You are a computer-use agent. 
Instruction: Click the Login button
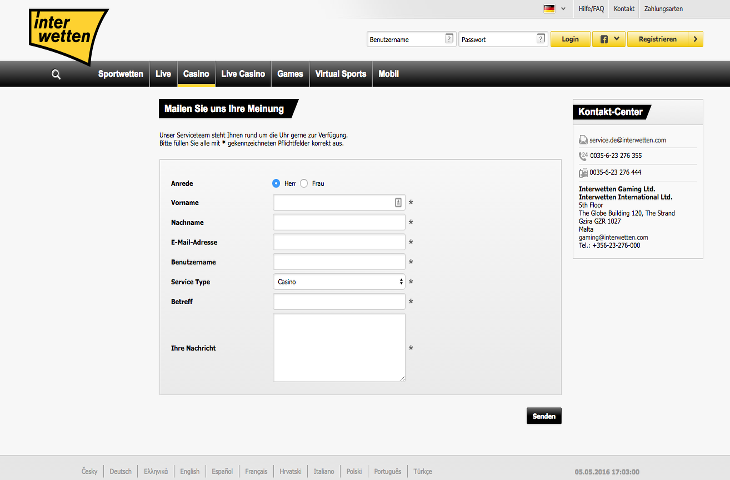click(x=570, y=39)
